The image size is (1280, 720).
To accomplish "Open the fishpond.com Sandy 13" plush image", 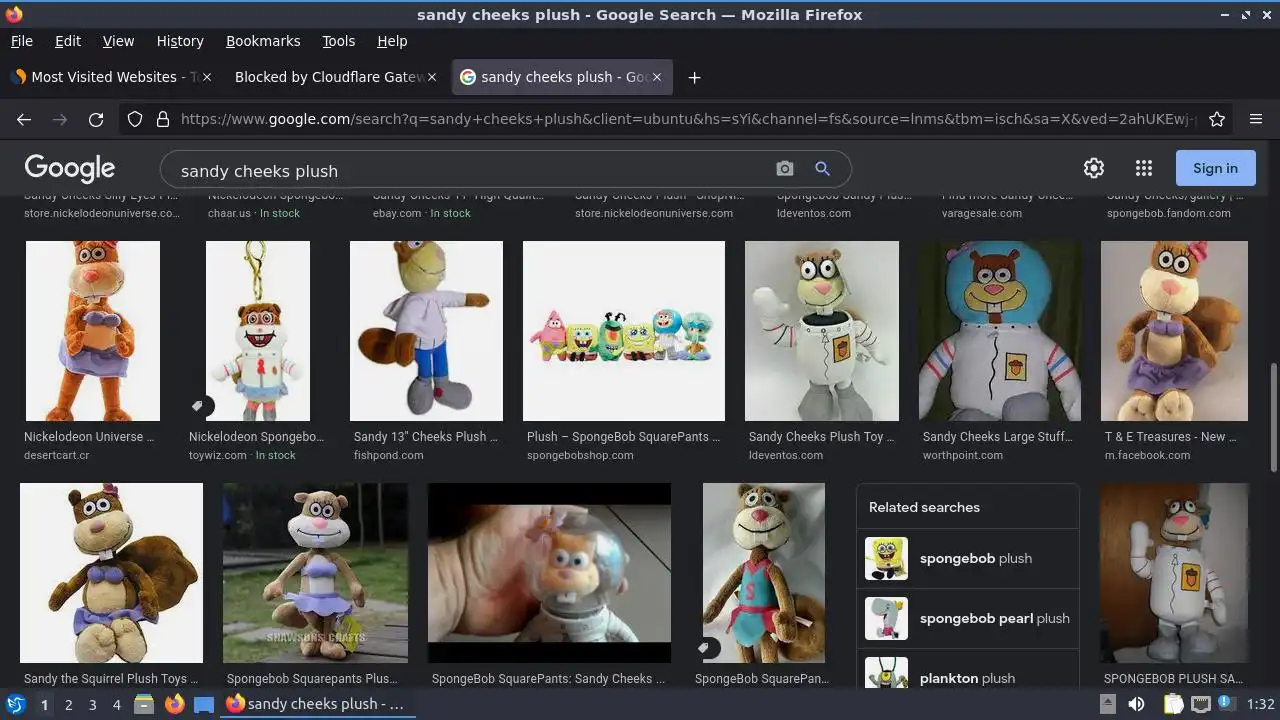I will pos(426,331).
